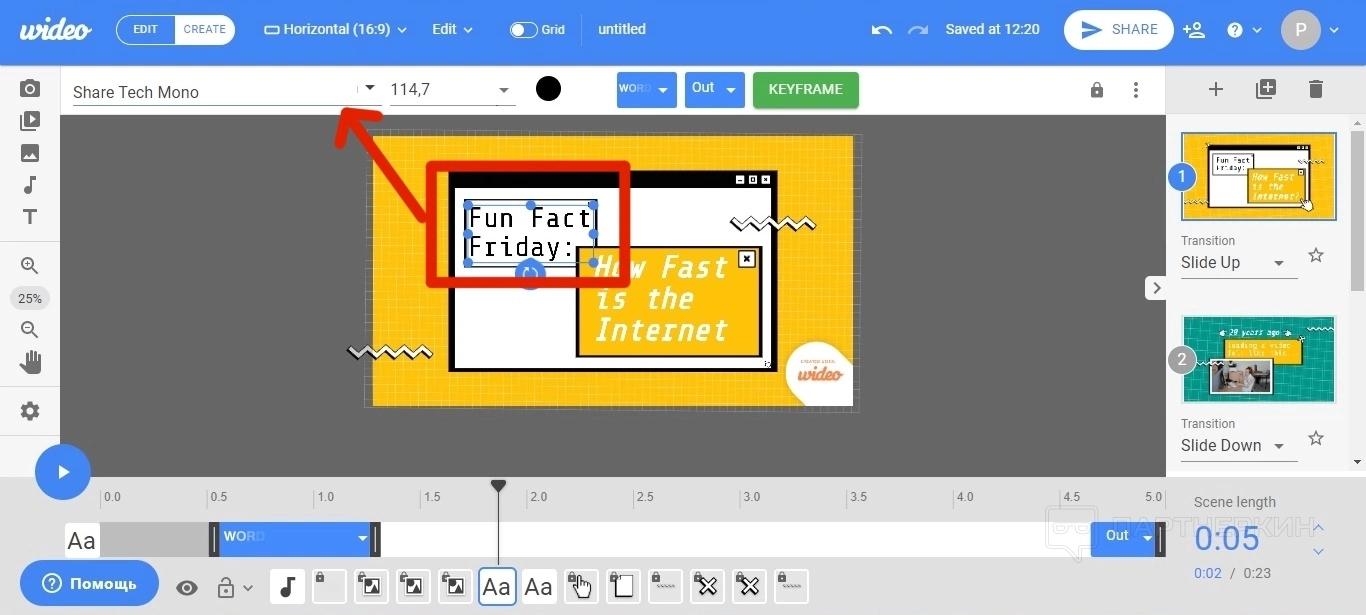This screenshot has width=1366, height=615.
Task: Click the SHARE button
Action: (x=1118, y=30)
